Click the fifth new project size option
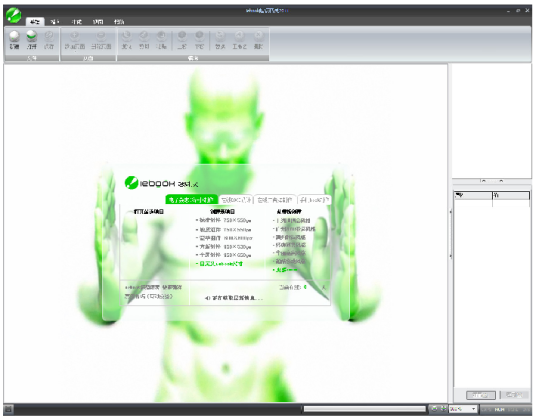The image size is (536, 418). click(x=224, y=255)
